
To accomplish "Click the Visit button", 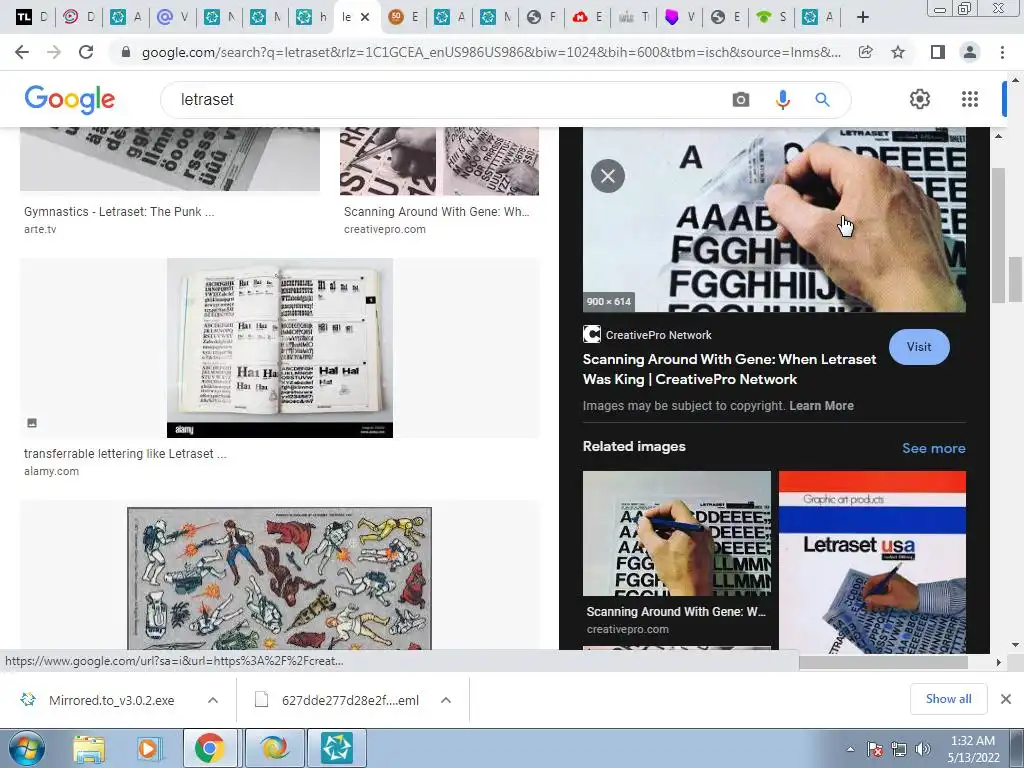I will point(919,347).
